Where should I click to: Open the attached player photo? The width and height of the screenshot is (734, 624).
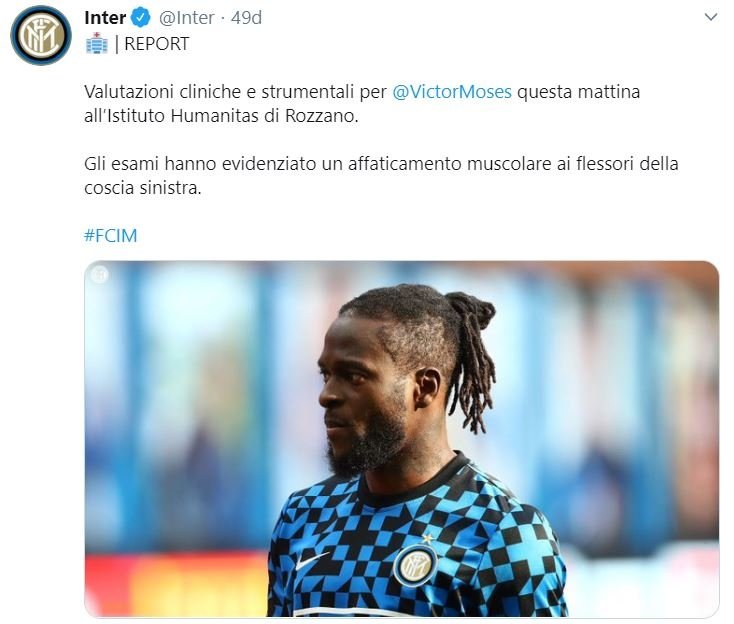click(402, 439)
